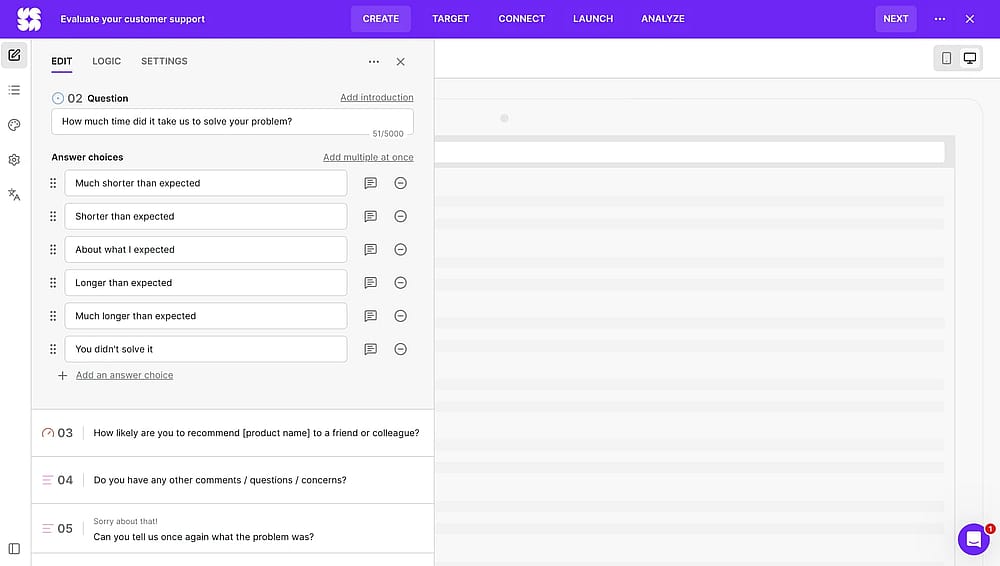Add comment field to 'Much longer than expected'

pyautogui.click(x=371, y=316)
